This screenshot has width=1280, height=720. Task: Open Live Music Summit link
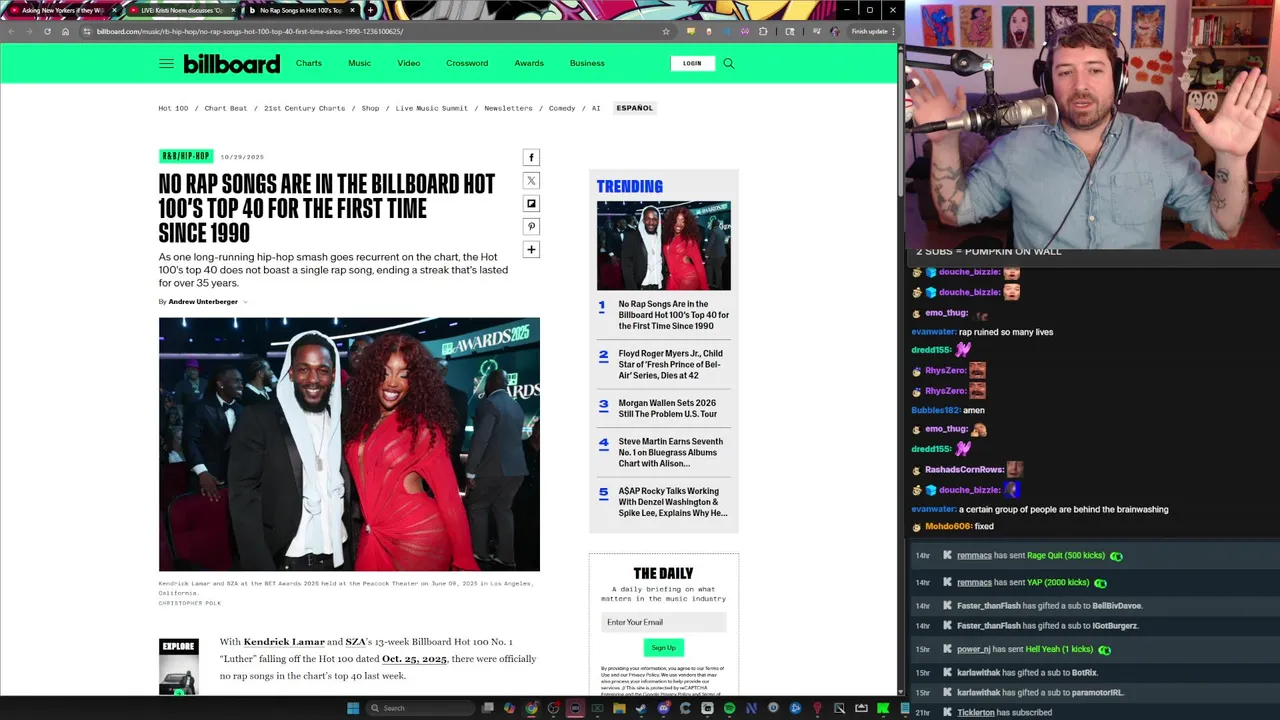tap(431, 108)
